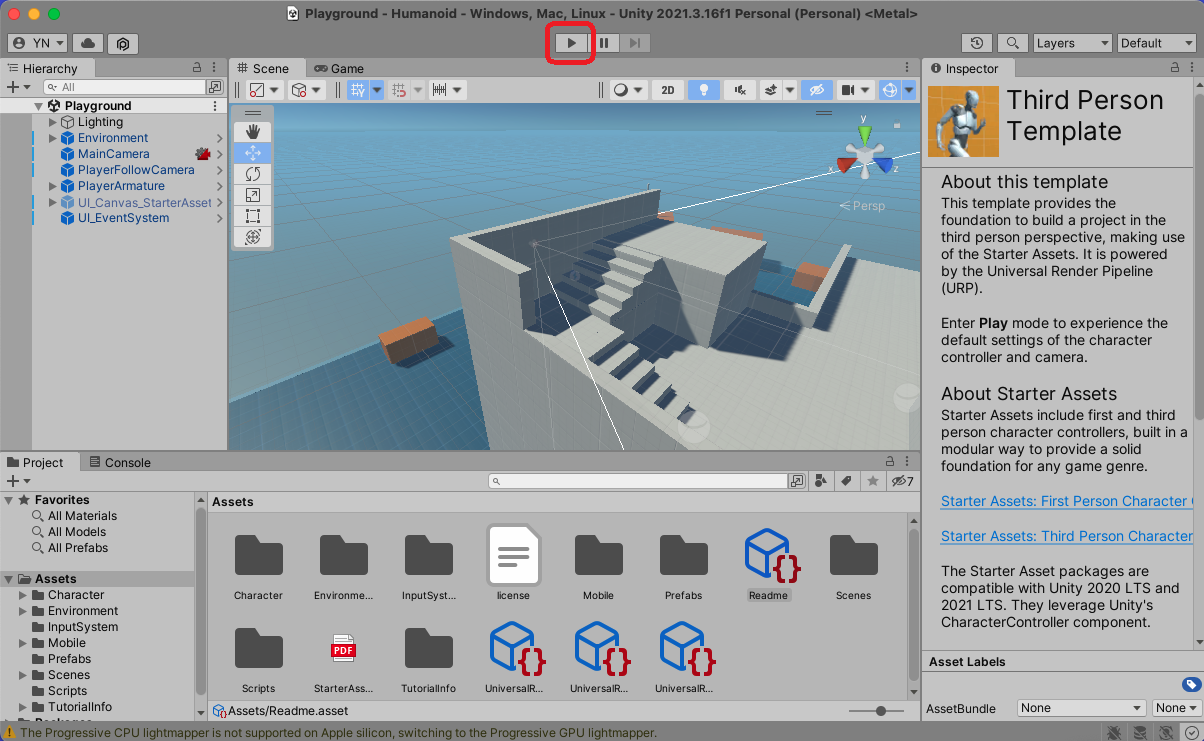Open the Layers dropdown
Image resolution: width=1204 pixels, height=741 pixels.
coord(1072,43)
